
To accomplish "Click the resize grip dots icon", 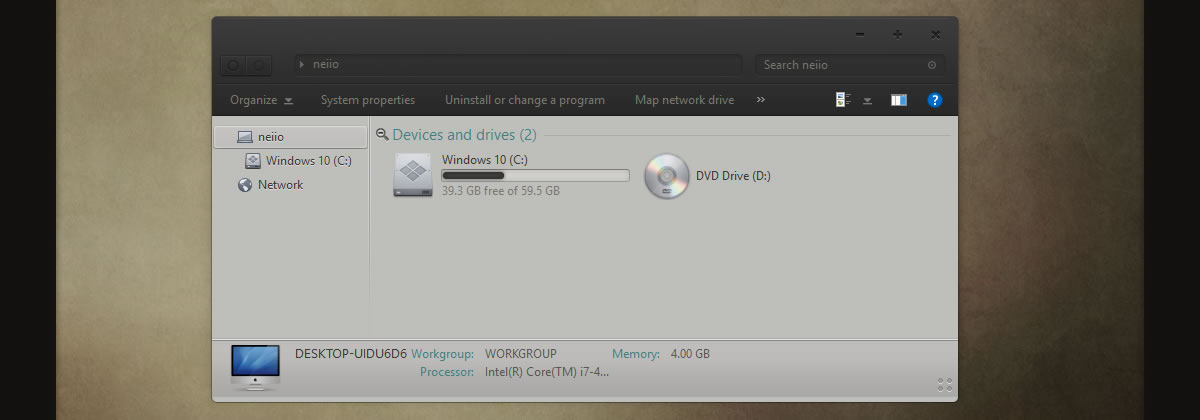I will (x=945, y=385).
